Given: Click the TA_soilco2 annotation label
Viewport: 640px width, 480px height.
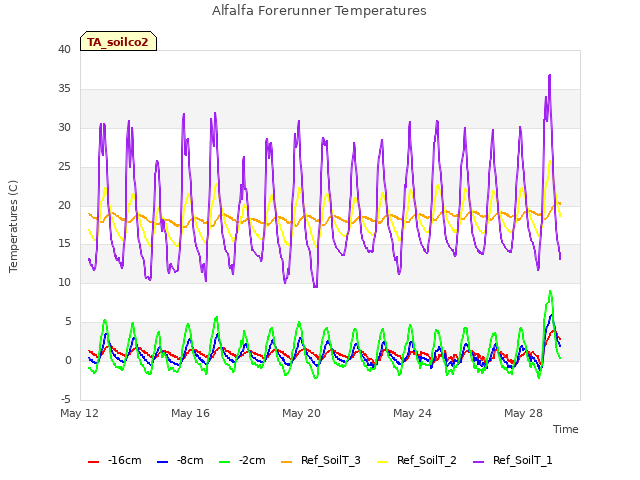Looking at the screenshot, I should click(118, 42).
